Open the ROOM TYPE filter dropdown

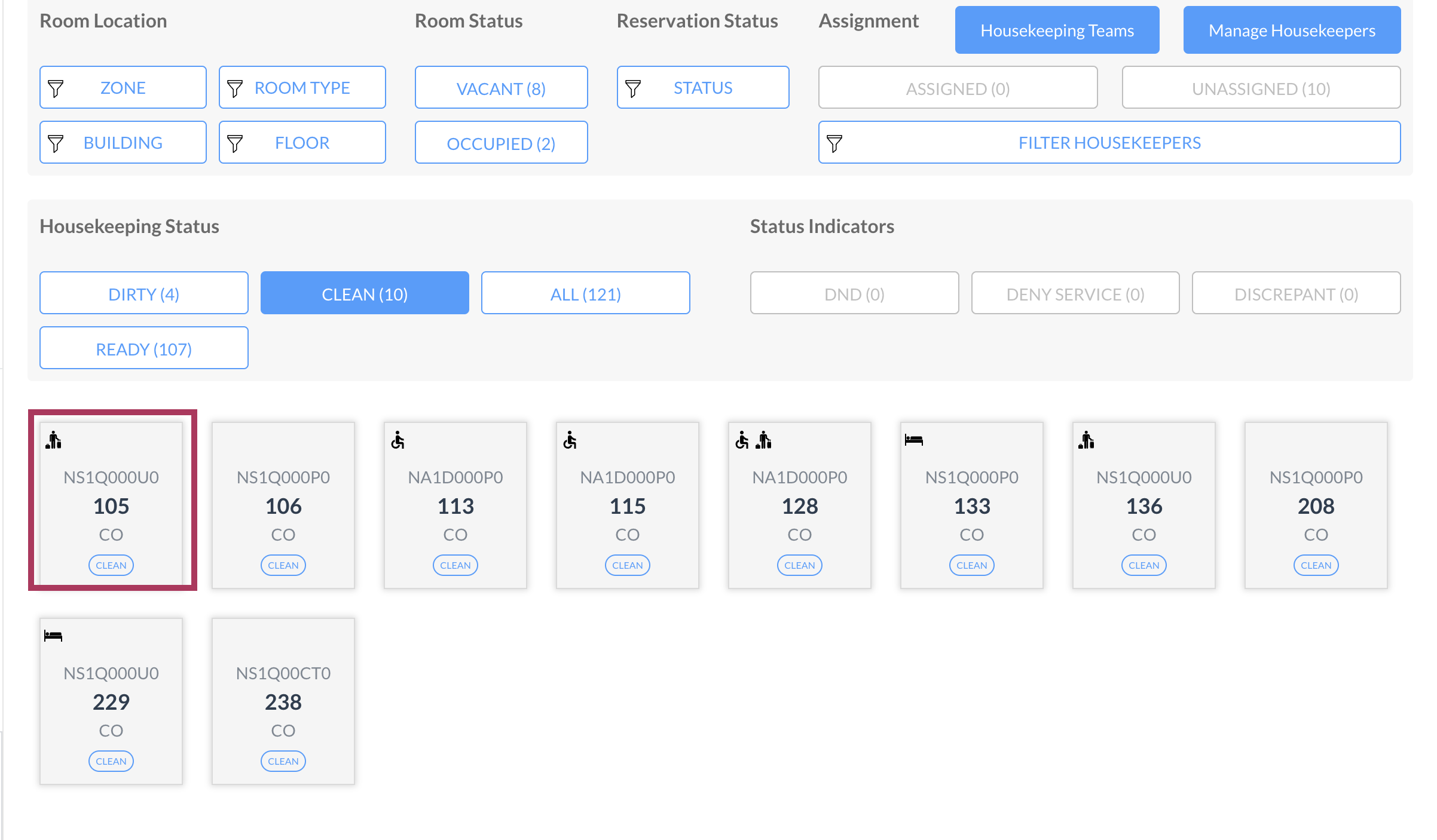click(x=302, y=88)
